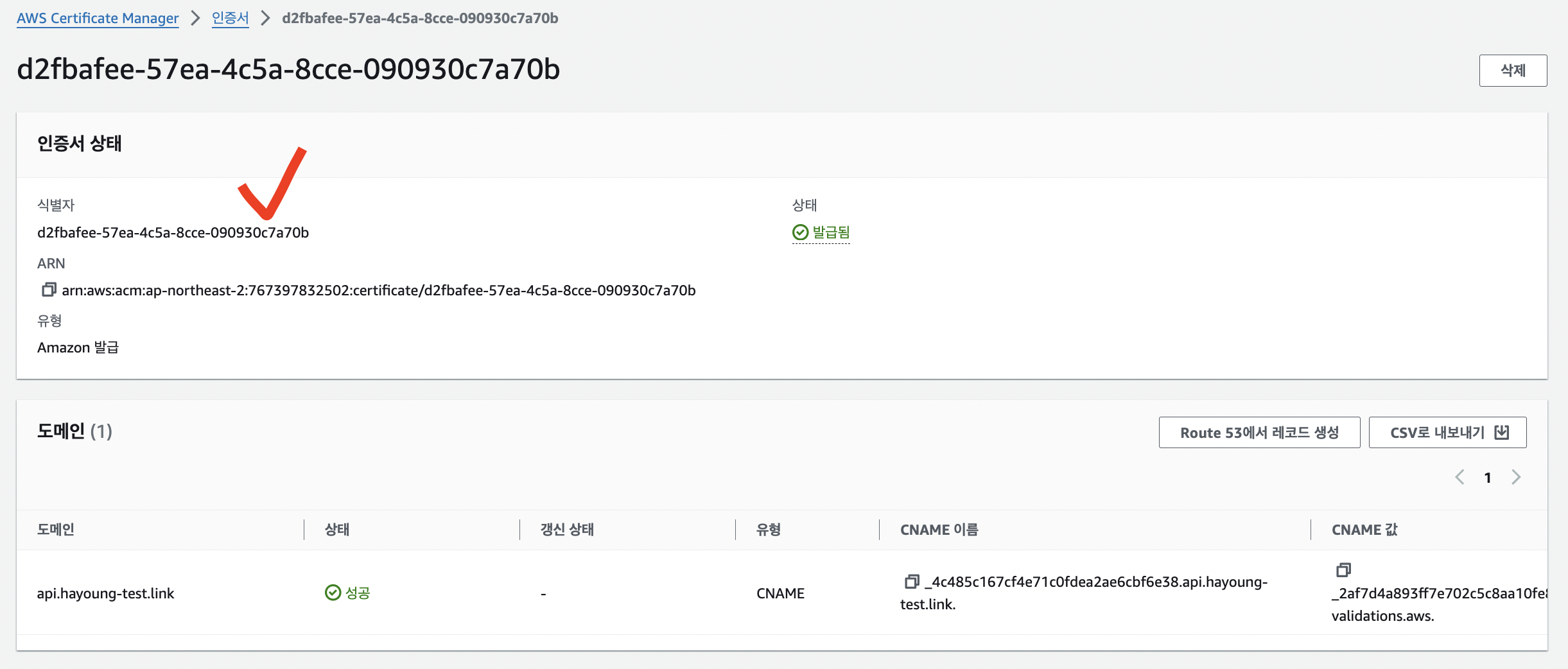The height and width of the screenshot is (669, 1568).
Task: Select domain text api.hayoung-test.link
Action: 105,593
